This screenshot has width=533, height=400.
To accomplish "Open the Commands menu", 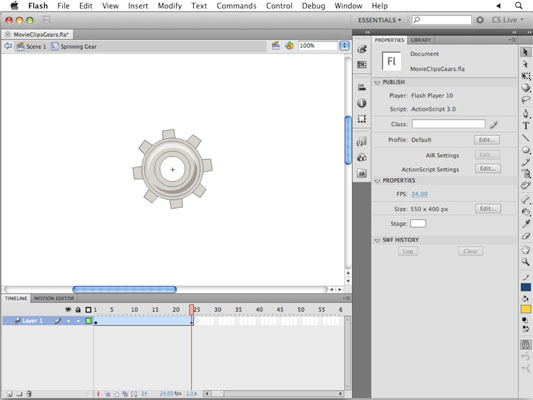I will click(x=236, y=6).
